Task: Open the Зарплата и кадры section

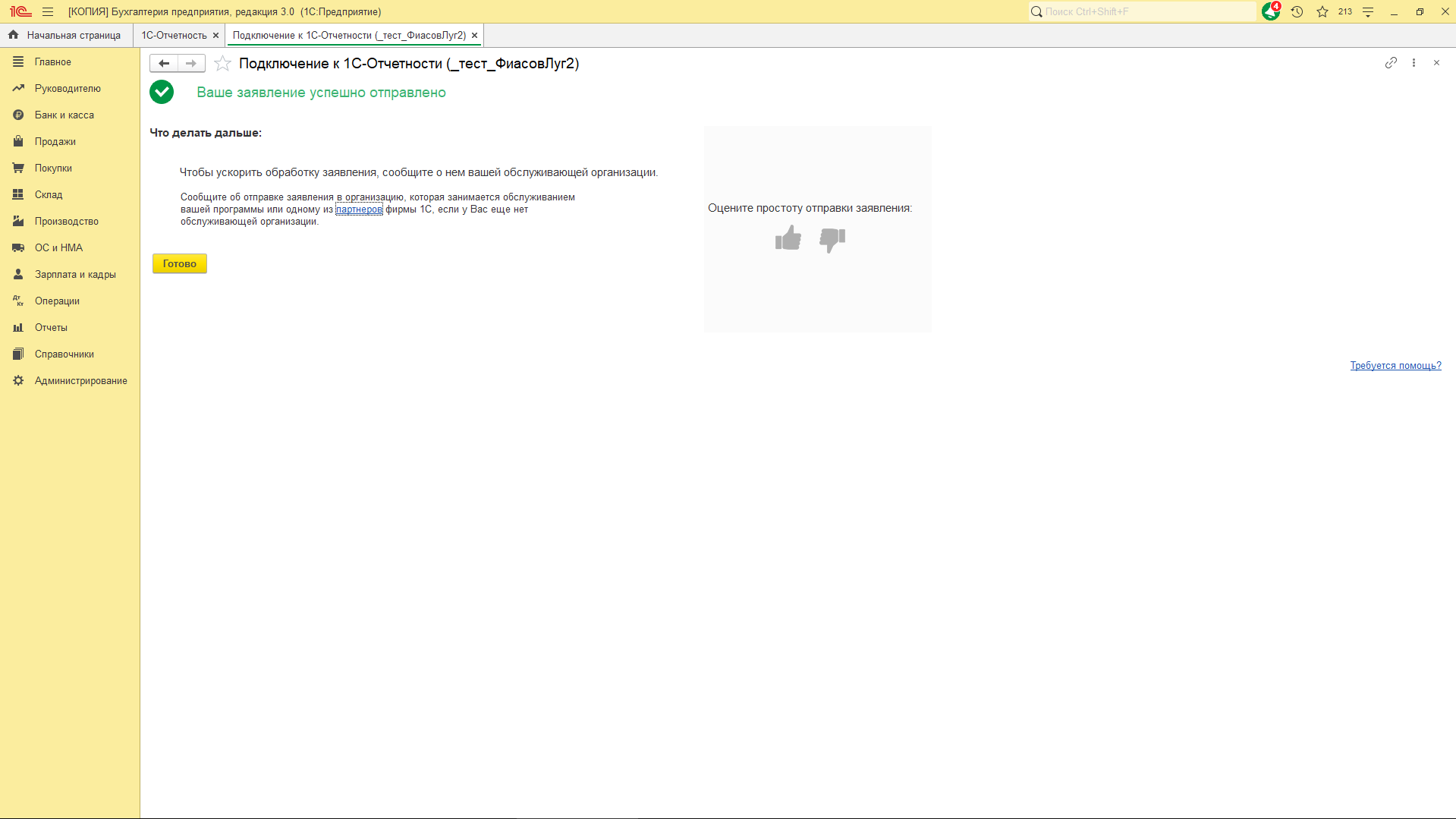Action: pyautogui.click(x=70, y=275)
